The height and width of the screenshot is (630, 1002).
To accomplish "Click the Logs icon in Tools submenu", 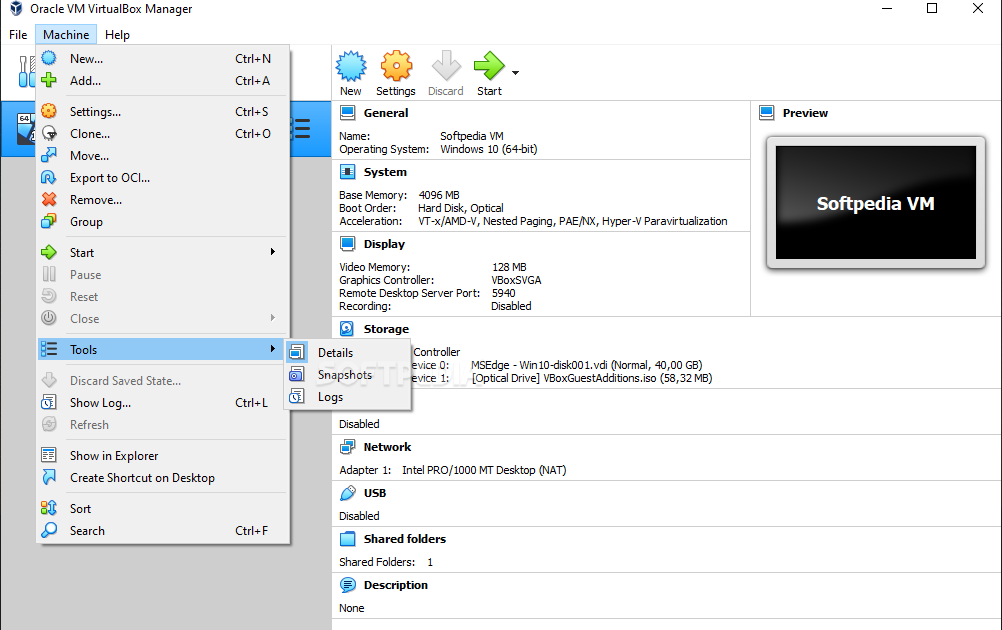I will coord(297,396).
